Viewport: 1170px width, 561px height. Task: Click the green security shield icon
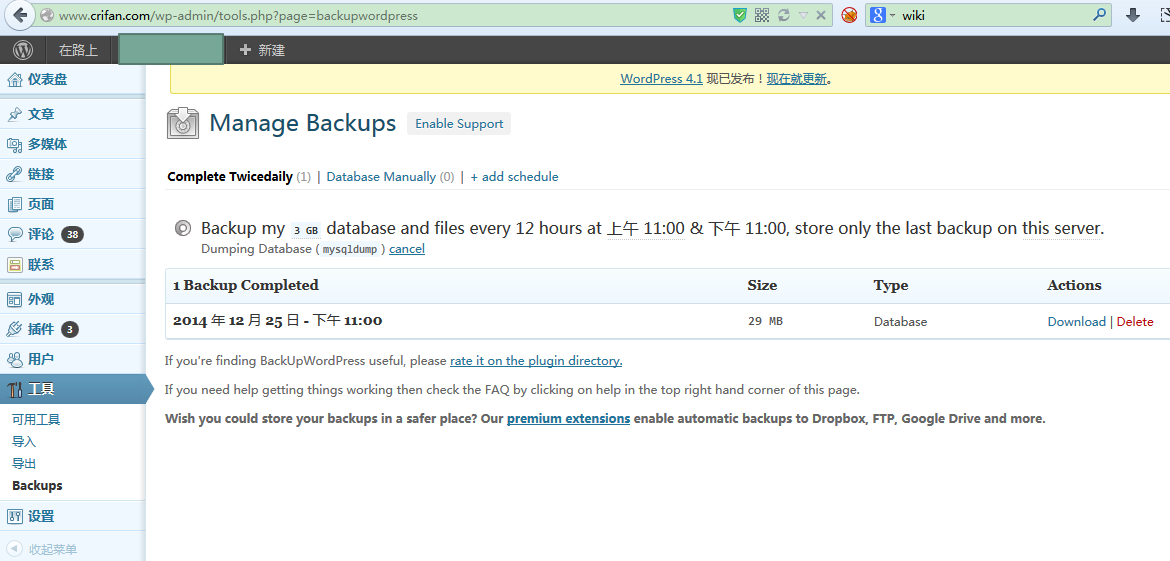point(740,15)
